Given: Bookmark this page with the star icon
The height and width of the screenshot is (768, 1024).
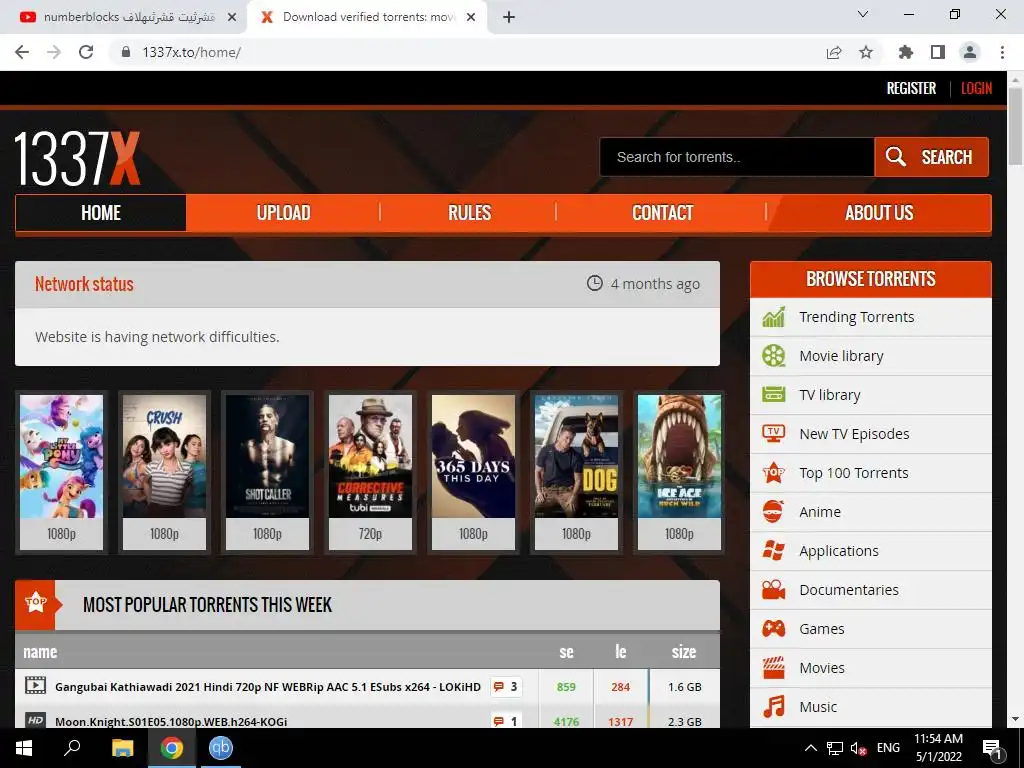Looking at the screenshot, I should (866, 52).
